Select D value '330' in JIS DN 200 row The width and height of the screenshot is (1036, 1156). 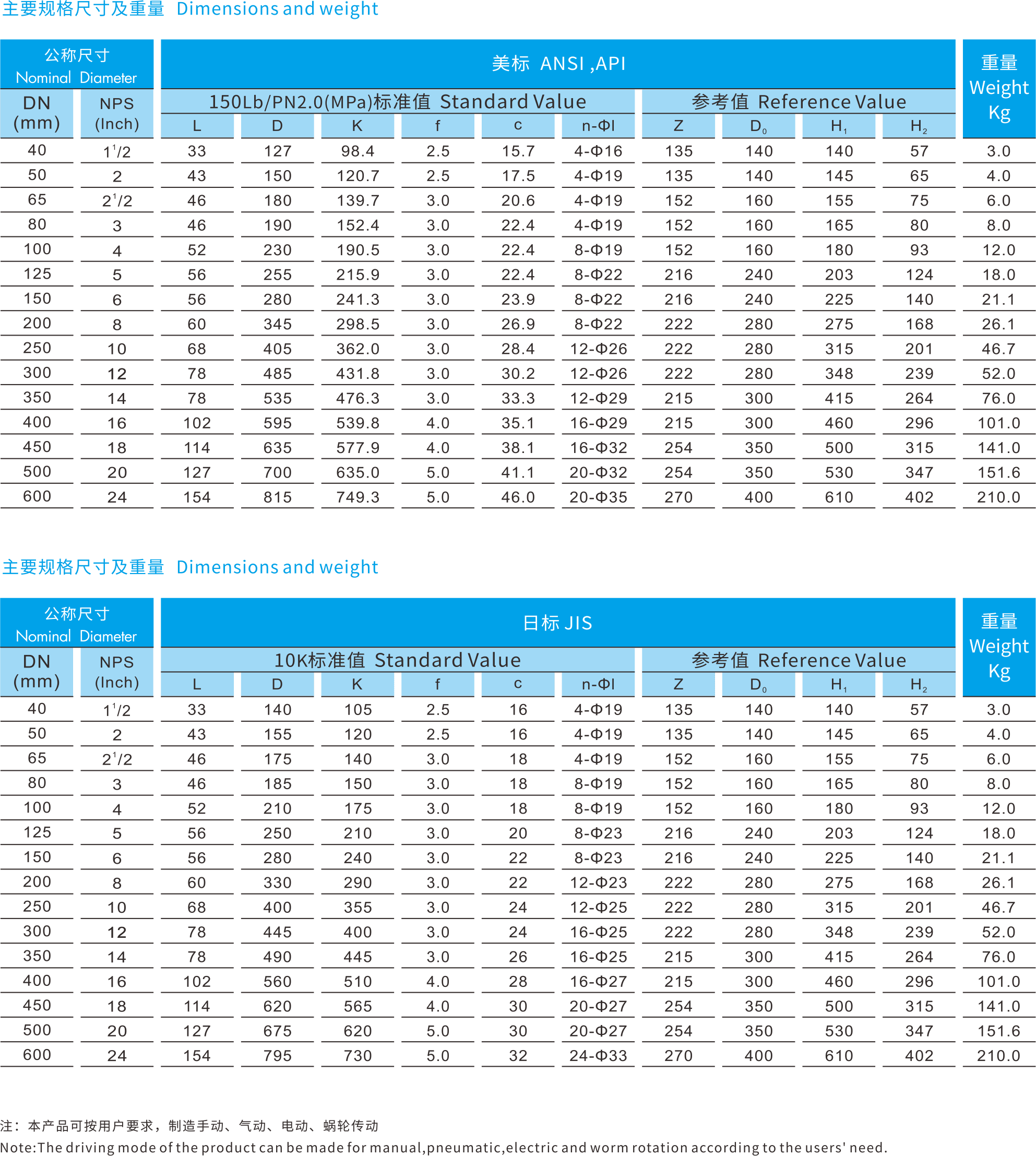coord(277,883)
